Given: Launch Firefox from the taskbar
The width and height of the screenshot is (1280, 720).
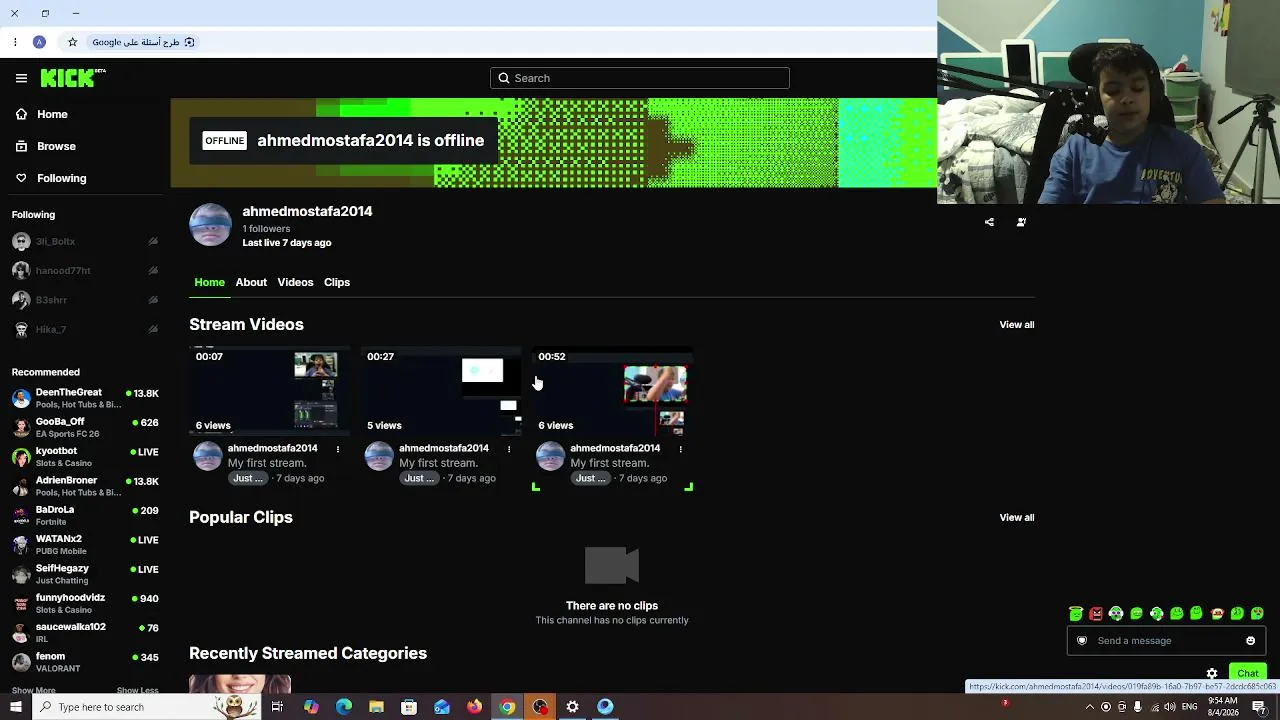Looking at the screenshot, I should (x=474, y=707).
